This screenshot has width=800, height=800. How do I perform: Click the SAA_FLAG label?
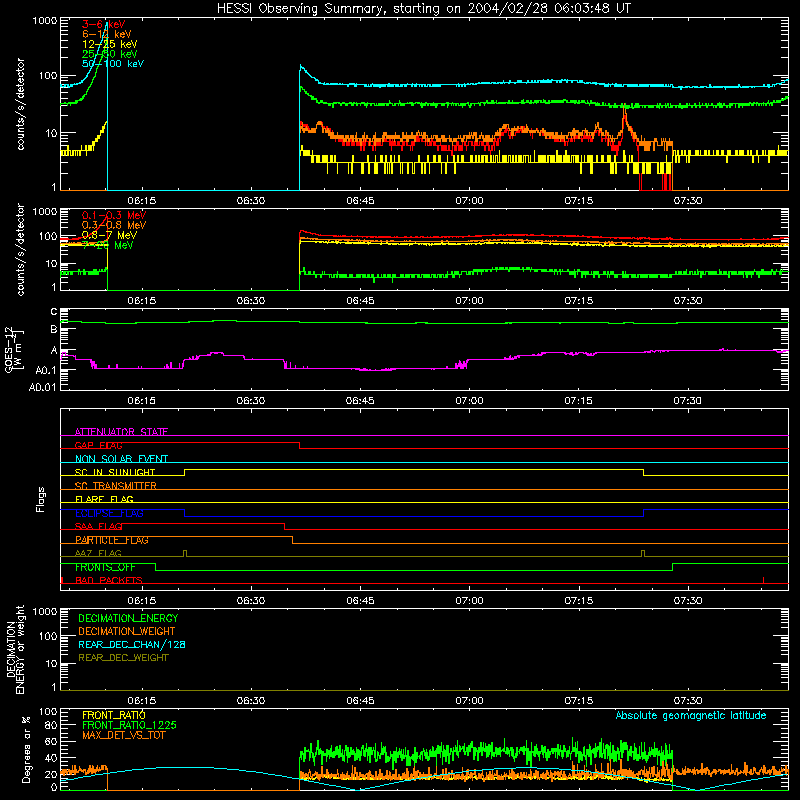click(98, 527)
